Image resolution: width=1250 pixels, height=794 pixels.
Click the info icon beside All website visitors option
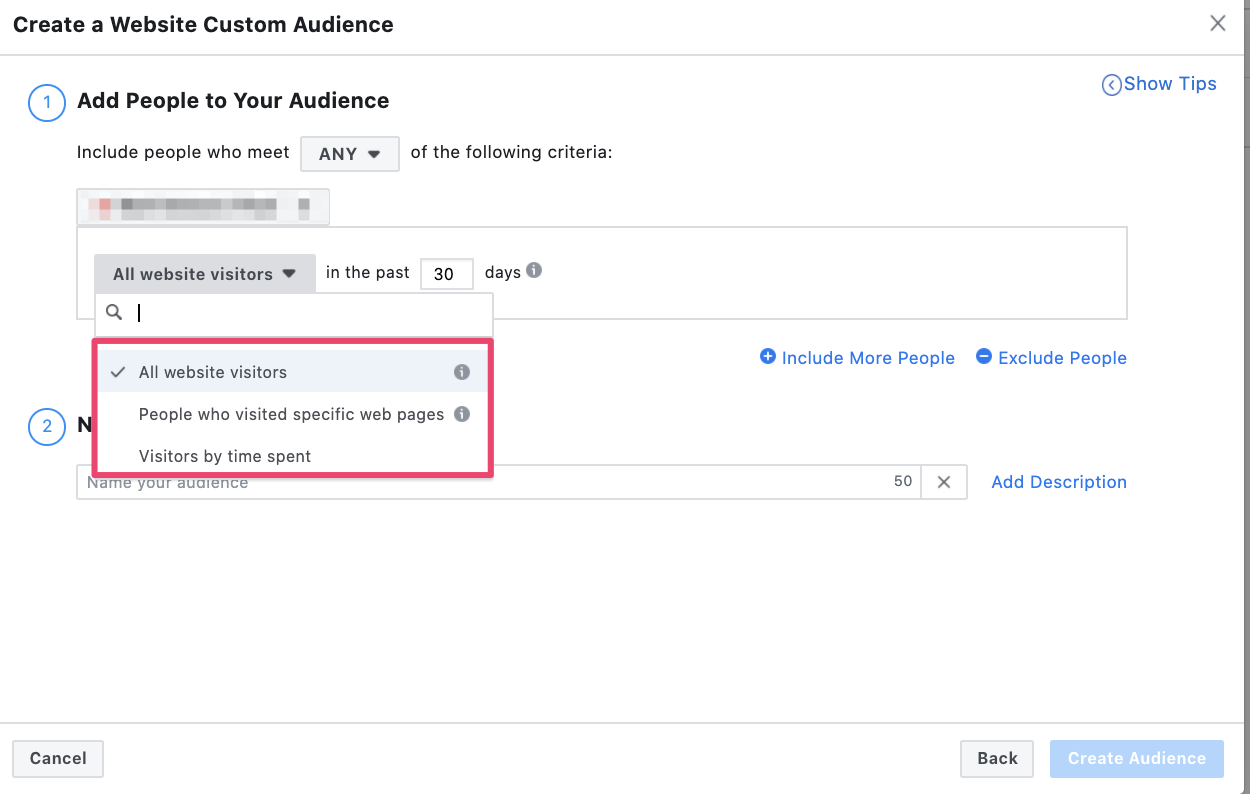click(x=462, y=371)
